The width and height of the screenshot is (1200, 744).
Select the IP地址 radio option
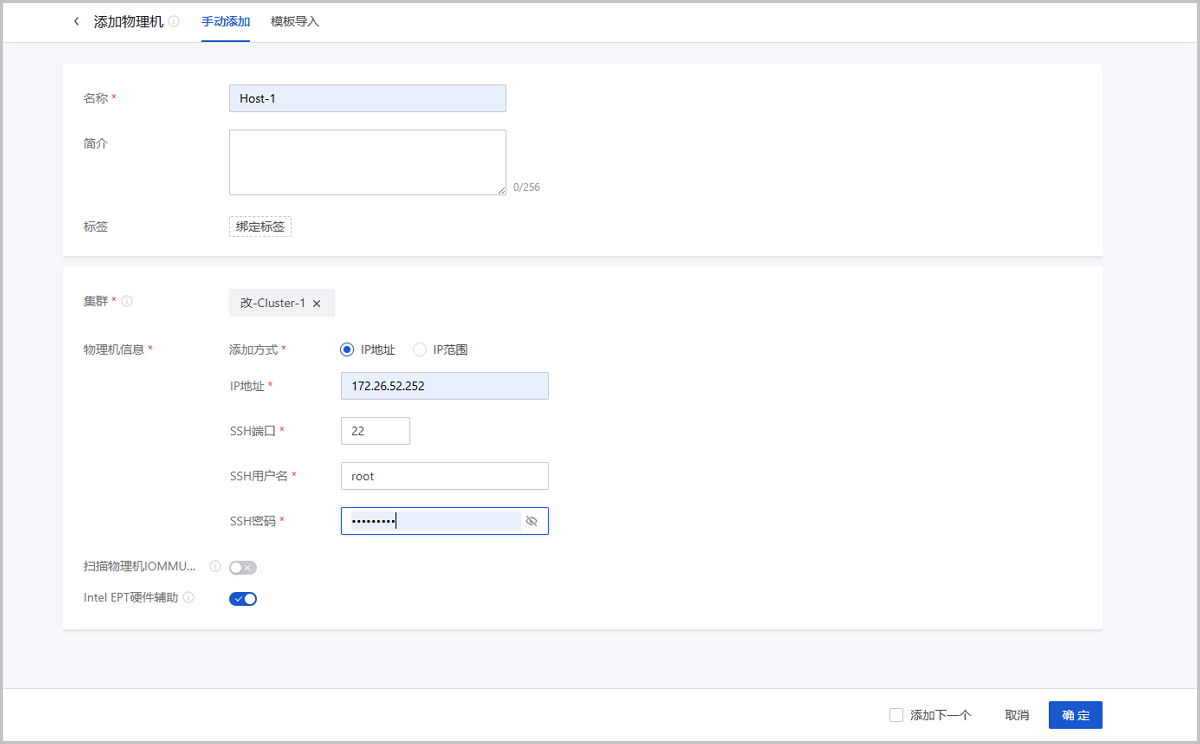(347, 350)
